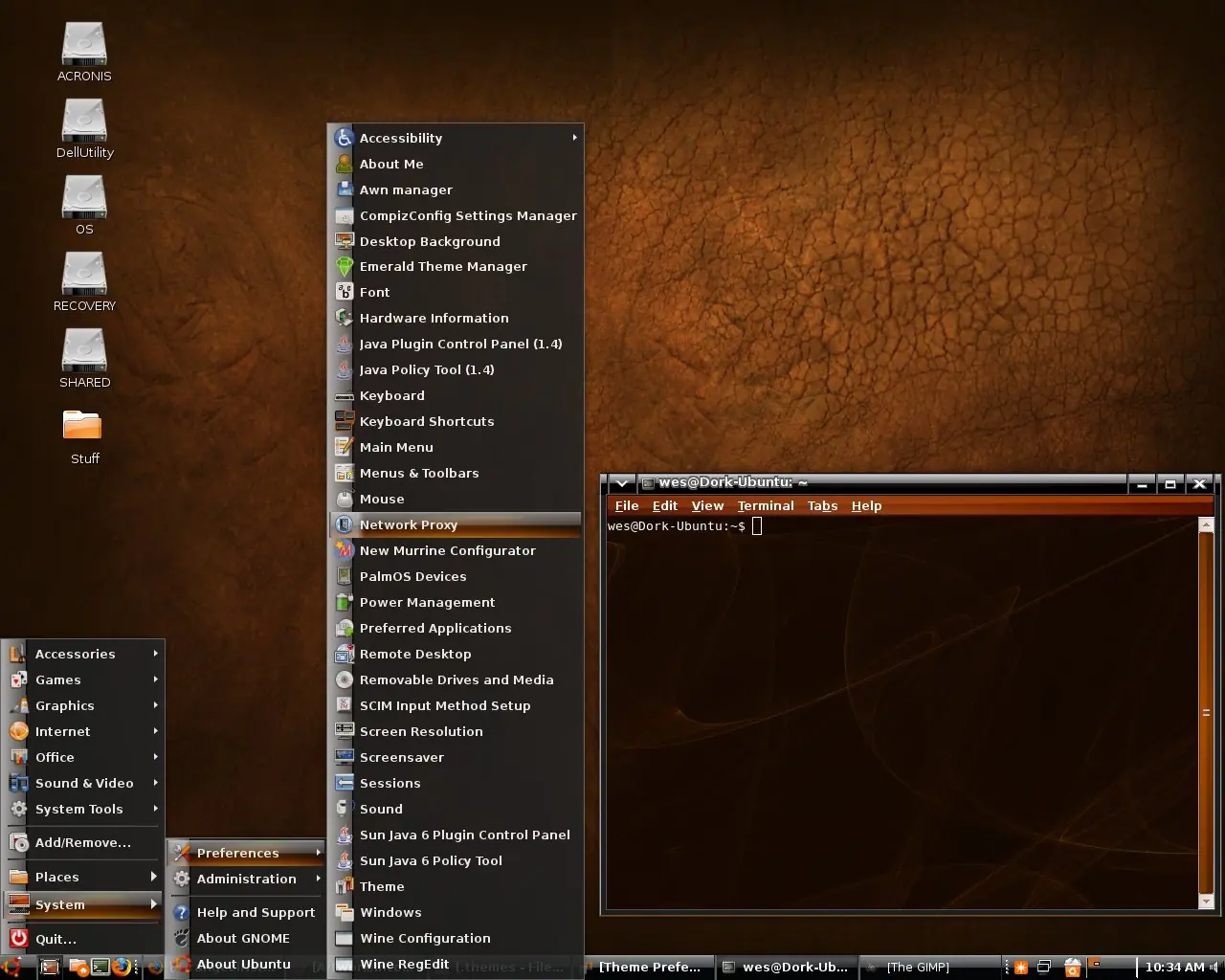
Task: Click the workspace switcher in panel
Action: [1111, 968]
